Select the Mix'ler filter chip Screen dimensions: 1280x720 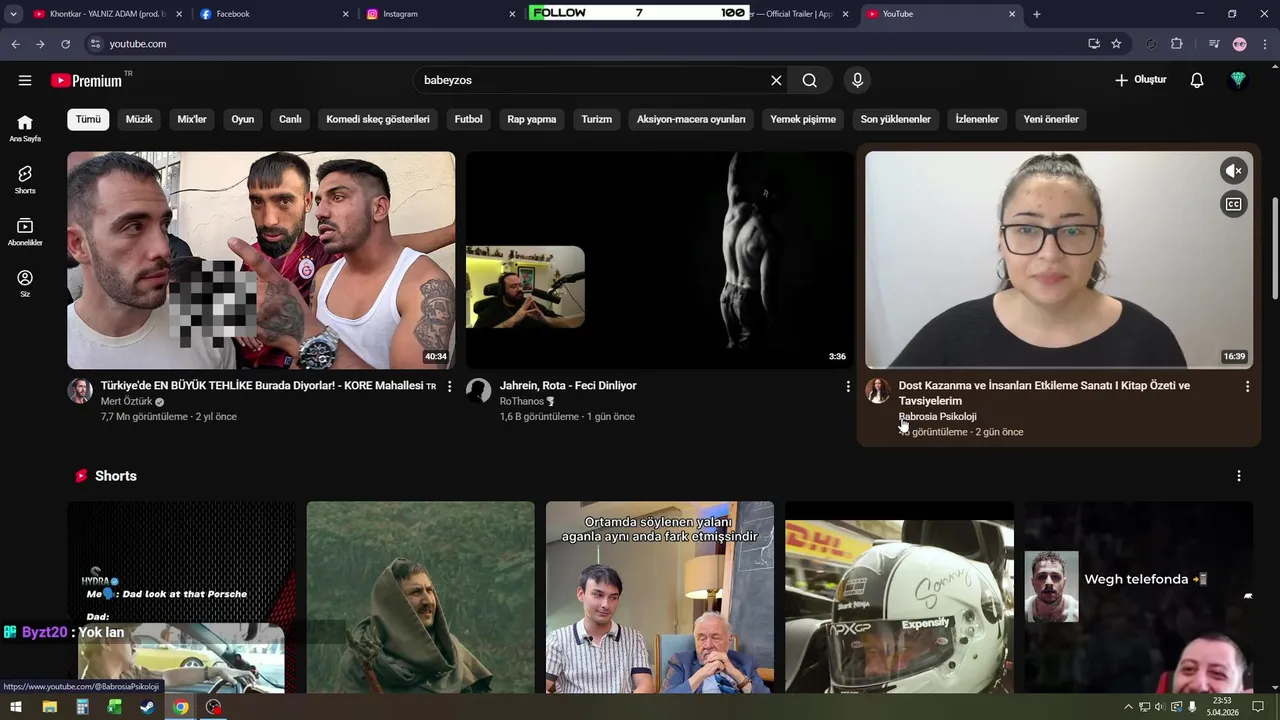point(192,119)
